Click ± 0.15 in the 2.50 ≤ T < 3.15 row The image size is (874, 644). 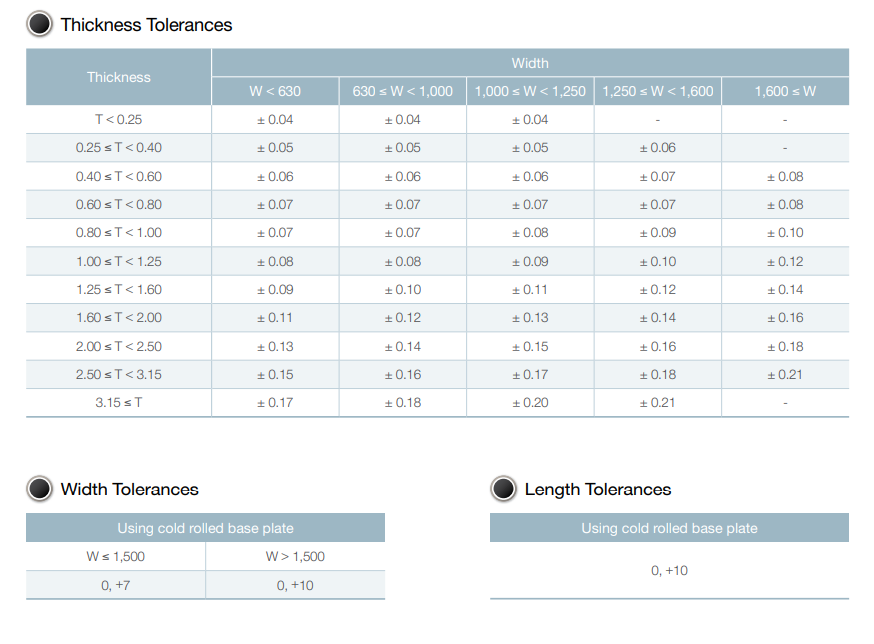(x=275, y=375)
